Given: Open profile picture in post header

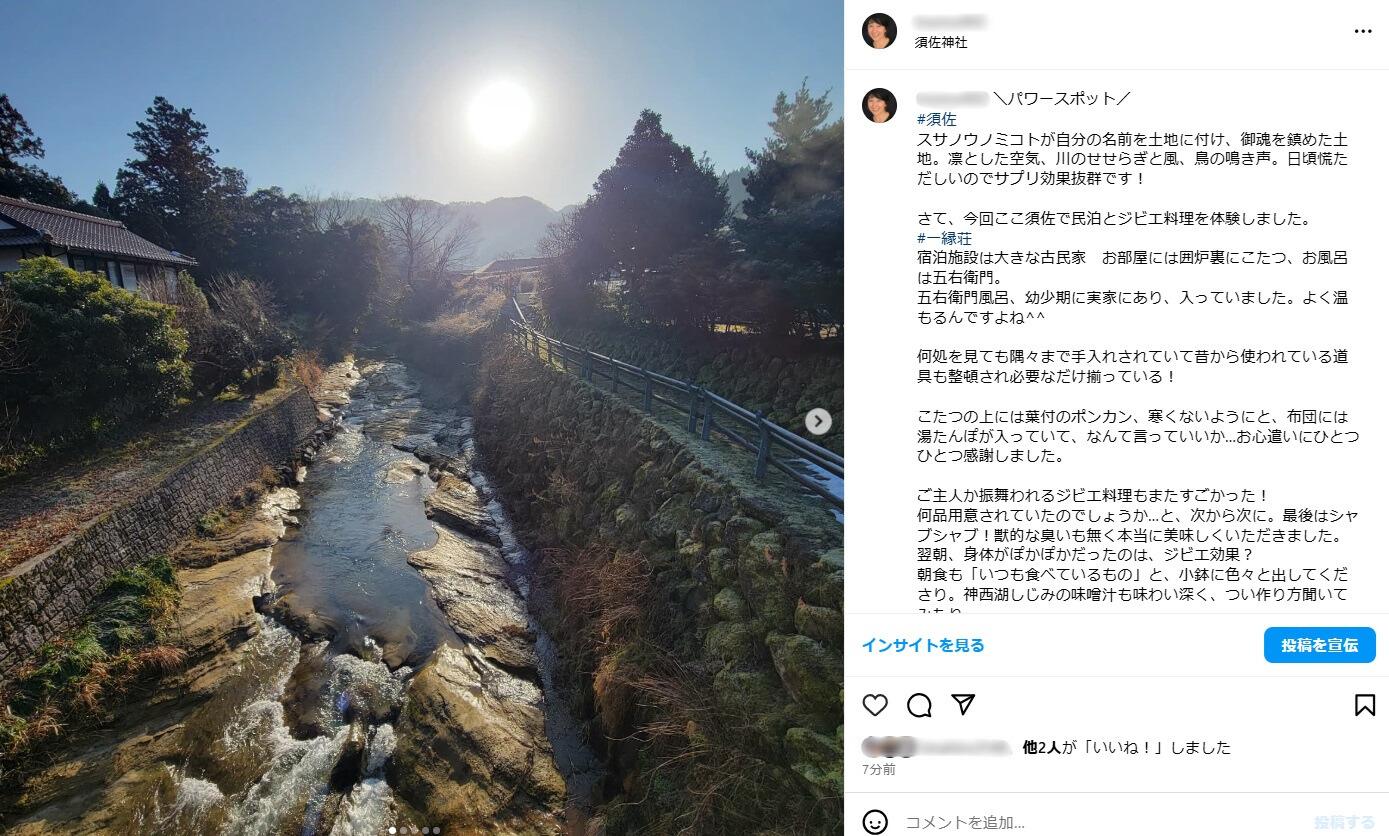Looking at the screenshot, I should point(879,31).
